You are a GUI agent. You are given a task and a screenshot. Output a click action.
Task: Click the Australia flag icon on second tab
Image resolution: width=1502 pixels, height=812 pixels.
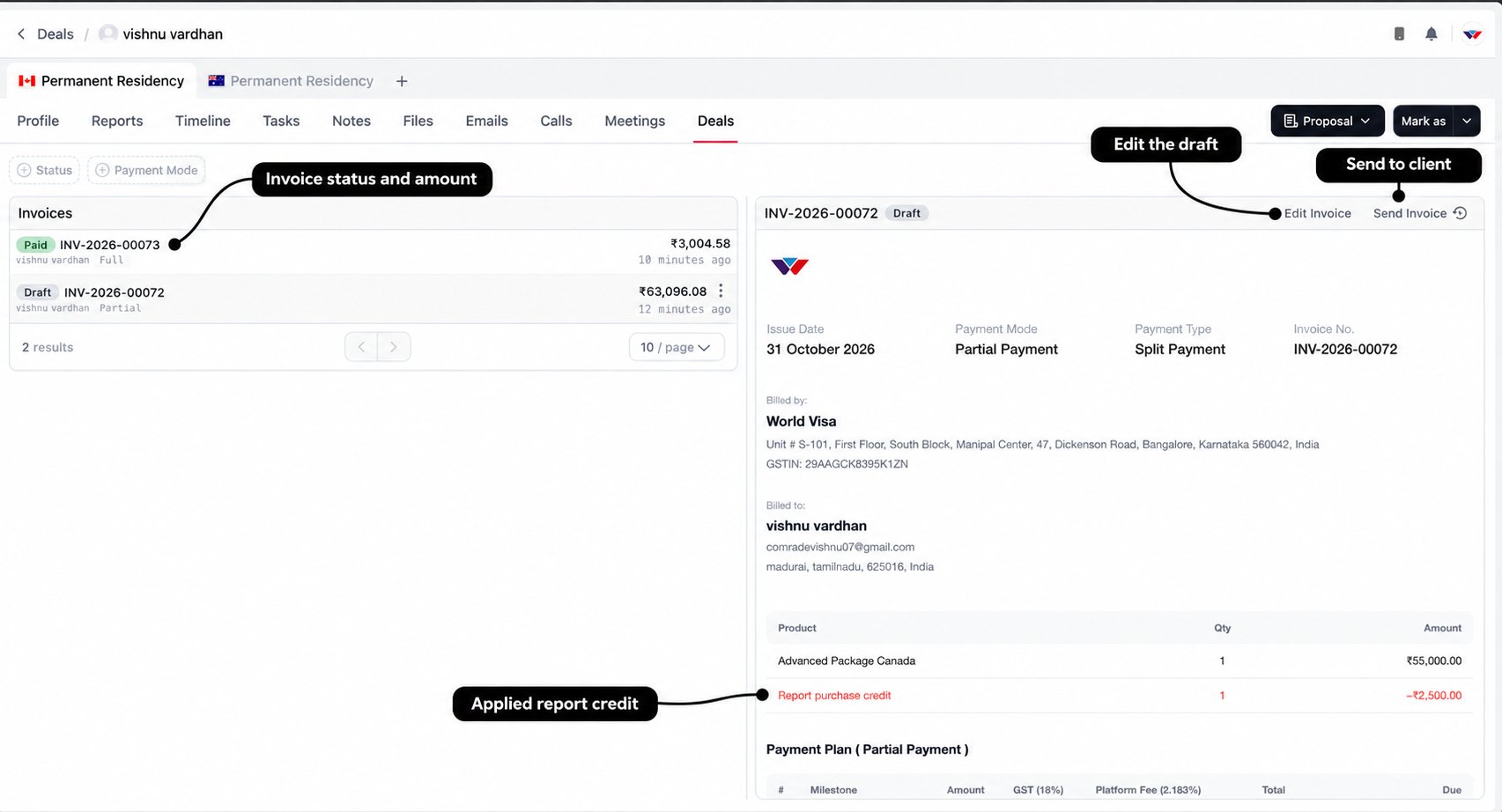click(x=216, y=81)
